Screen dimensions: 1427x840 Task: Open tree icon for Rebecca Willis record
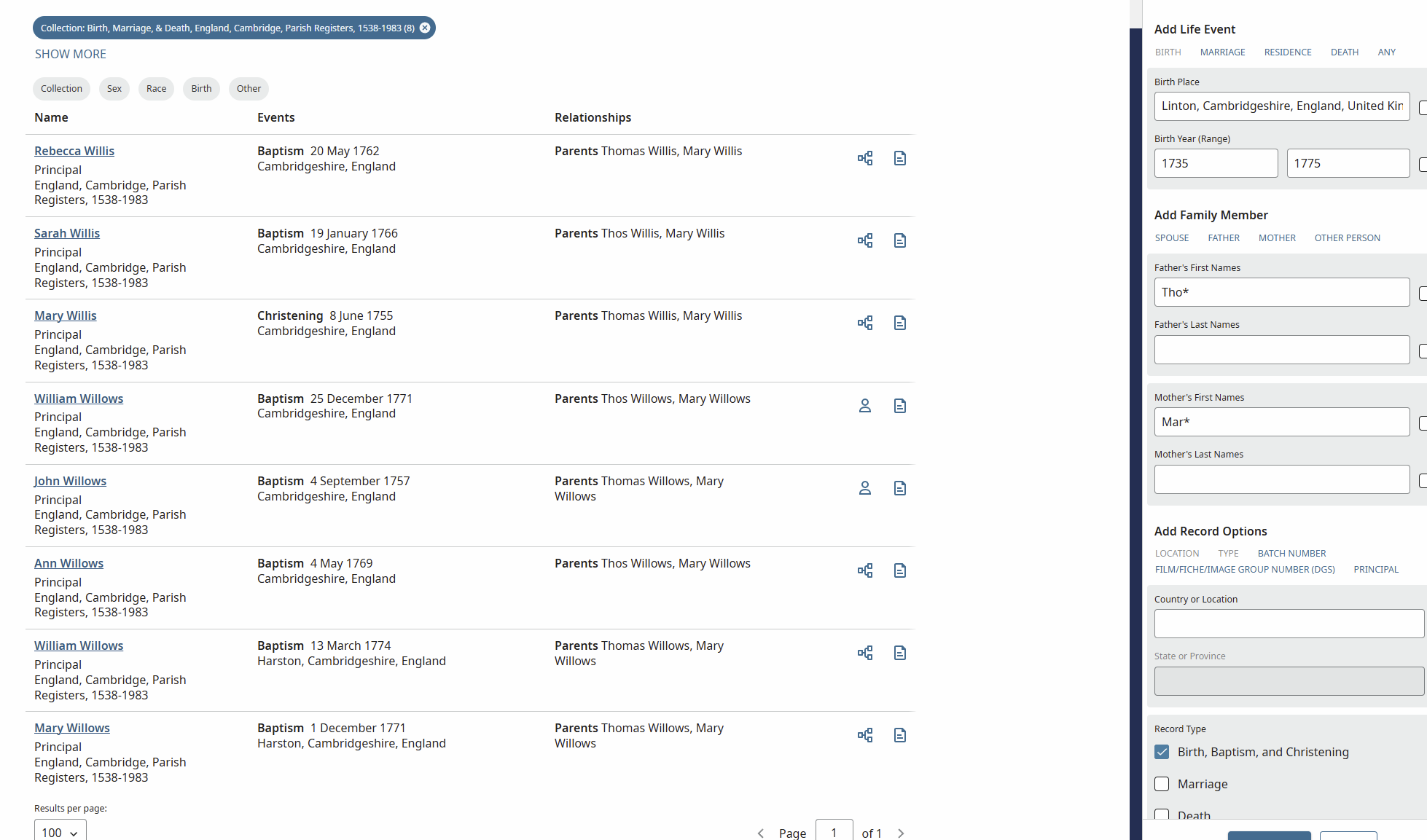(864, 158)
